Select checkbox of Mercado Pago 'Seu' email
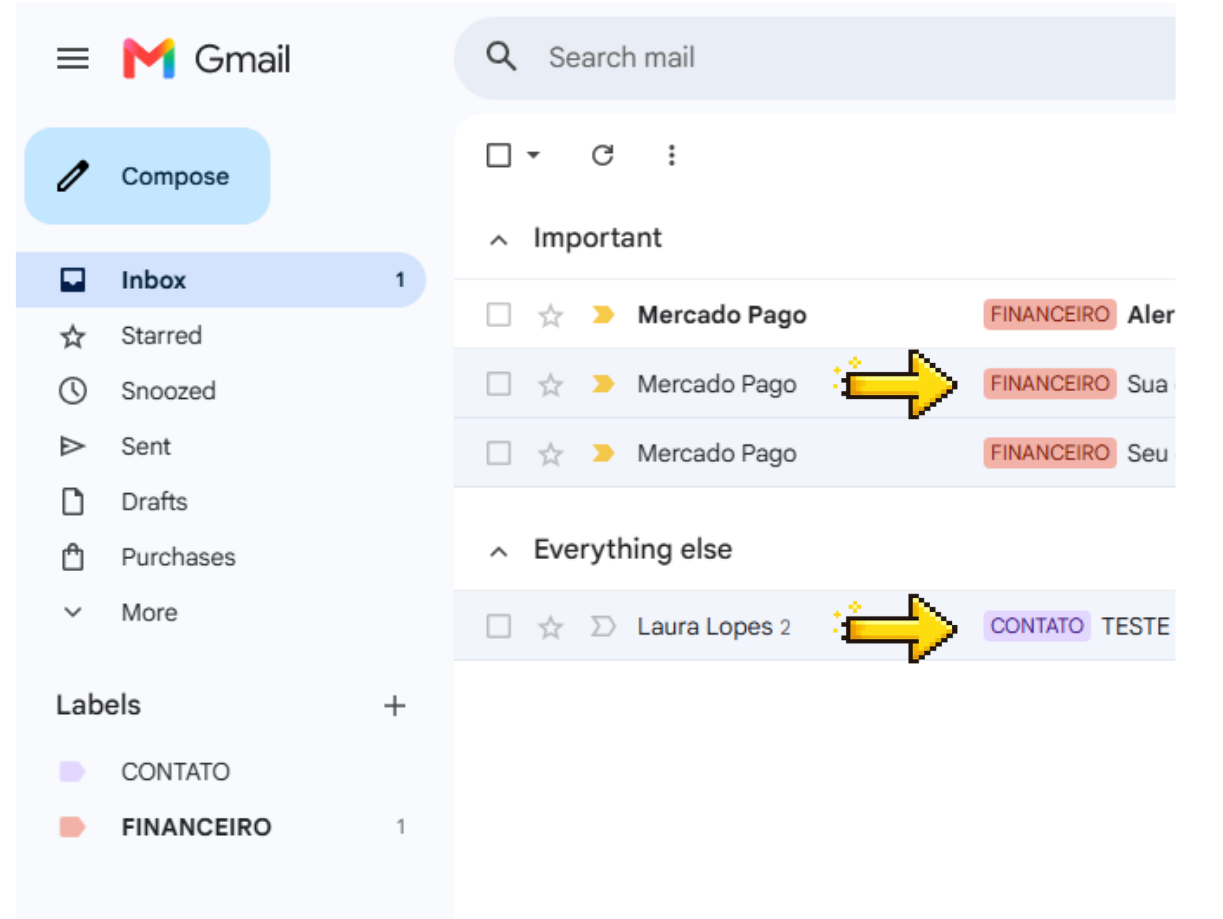Screen dimensions: 1223x919 (499, 453)
